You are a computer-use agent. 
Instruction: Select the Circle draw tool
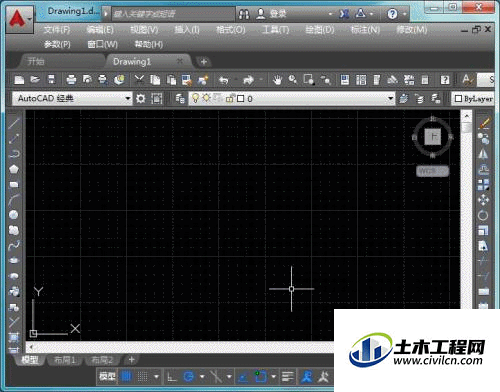pos(14,215)
